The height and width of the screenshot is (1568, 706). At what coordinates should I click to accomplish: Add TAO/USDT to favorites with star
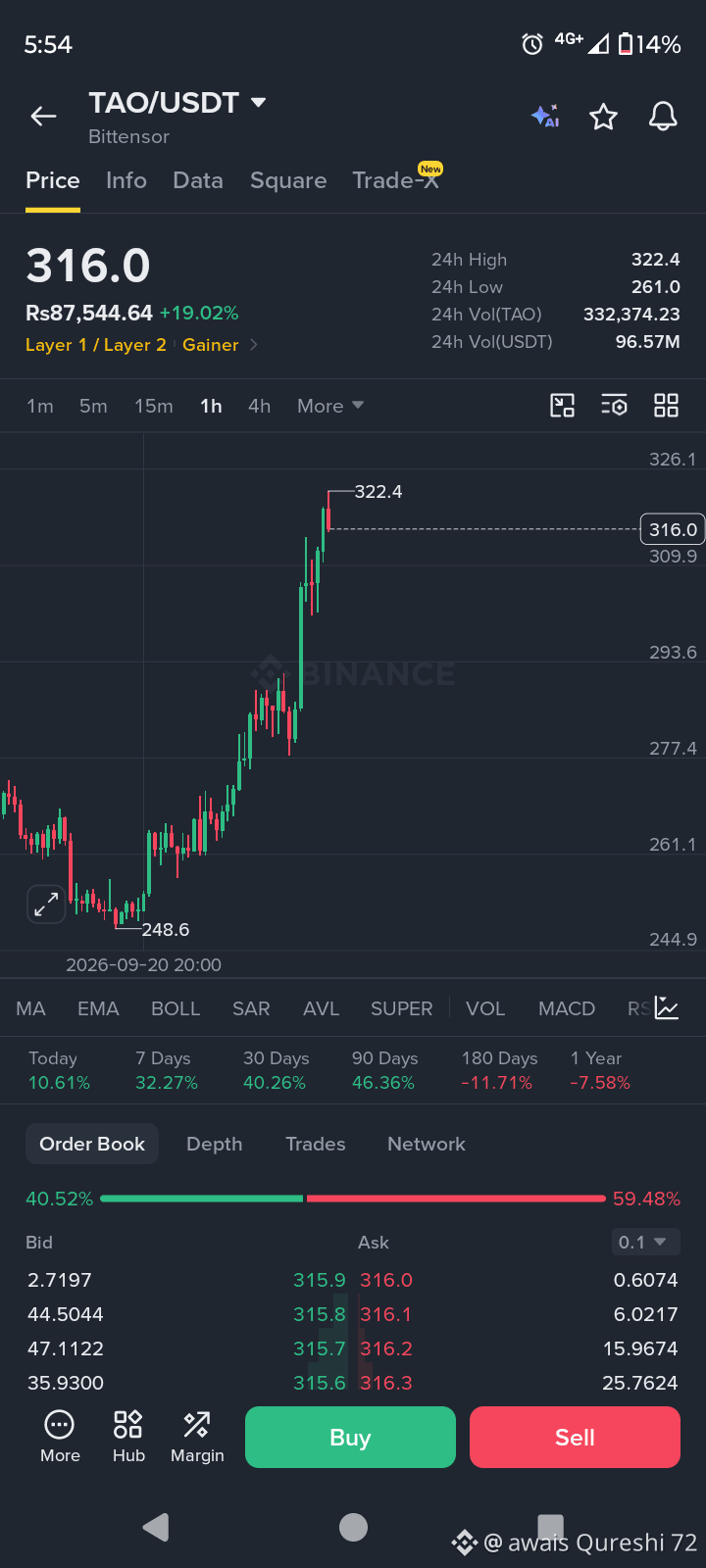603,117
